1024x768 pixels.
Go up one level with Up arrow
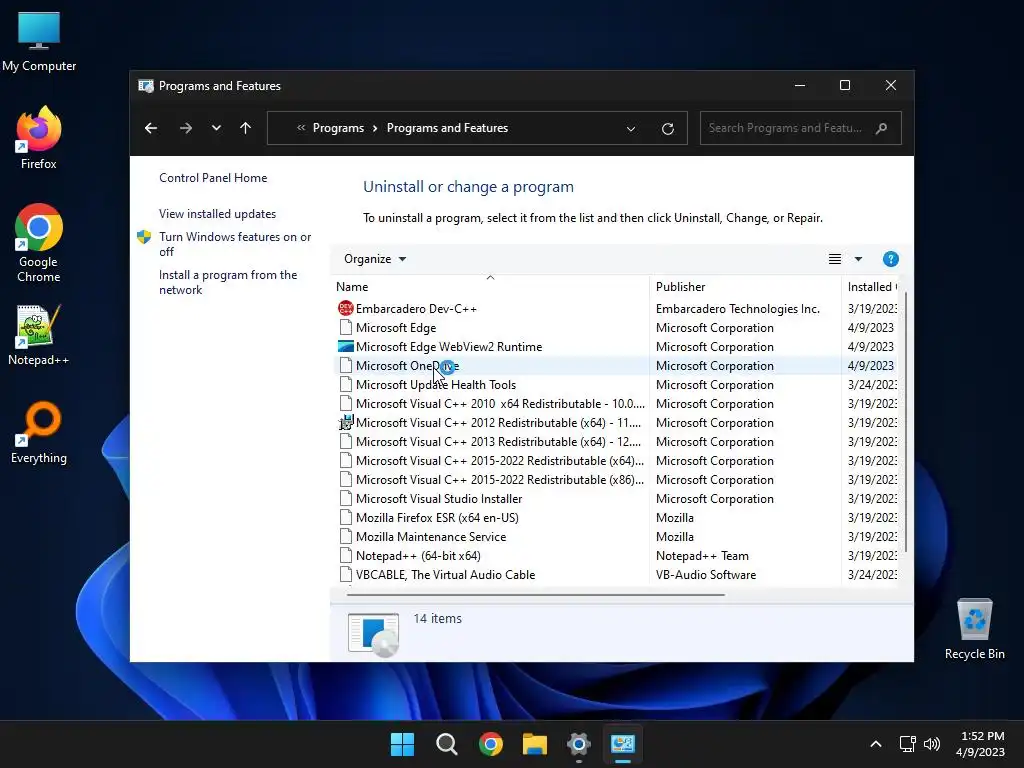pyautogui.click(x=246, y=128)
